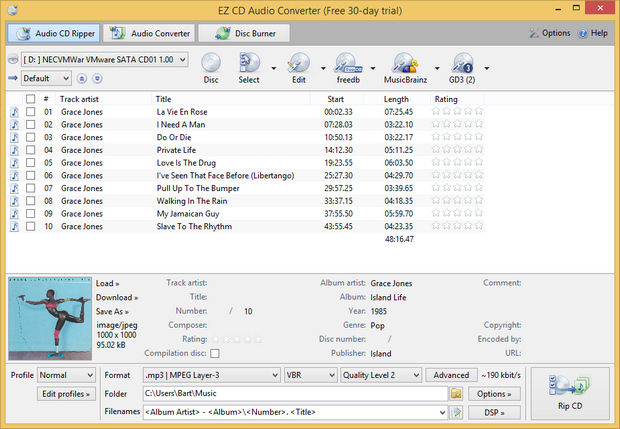Click the application icon in the title bar

[13, 10]
